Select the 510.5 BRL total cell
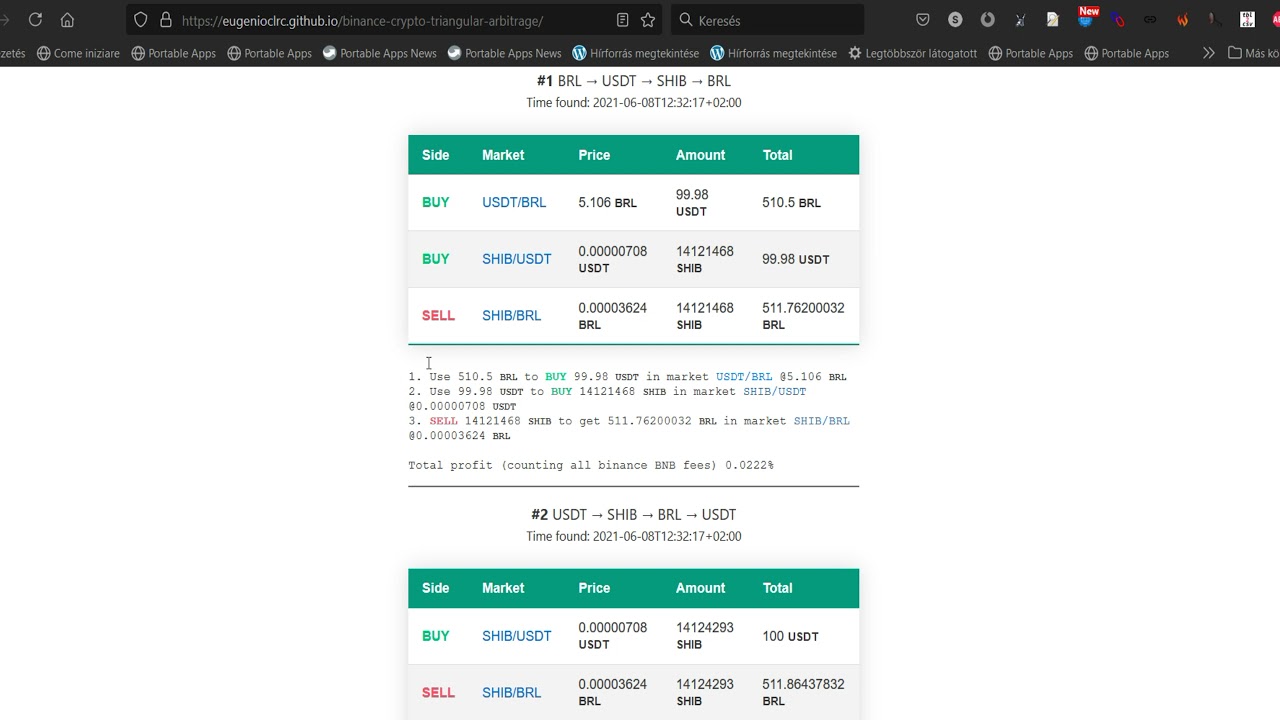 tap(791, 202)
